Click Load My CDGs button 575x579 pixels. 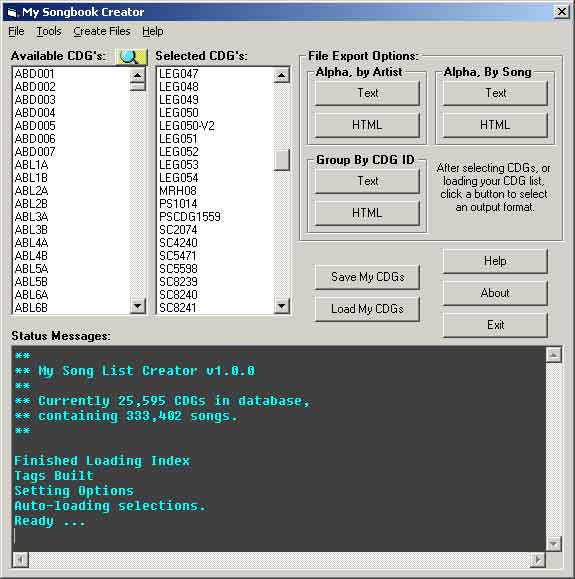(x=367, y=309)
